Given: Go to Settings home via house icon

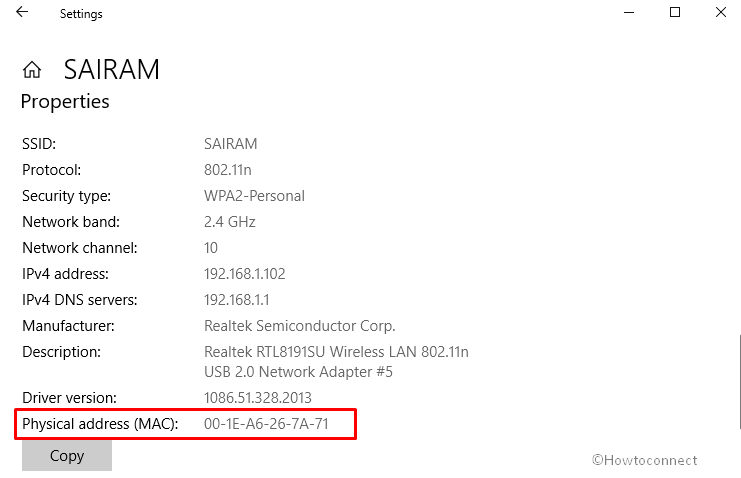Looking at the screenshot, I should pos(32,70).
